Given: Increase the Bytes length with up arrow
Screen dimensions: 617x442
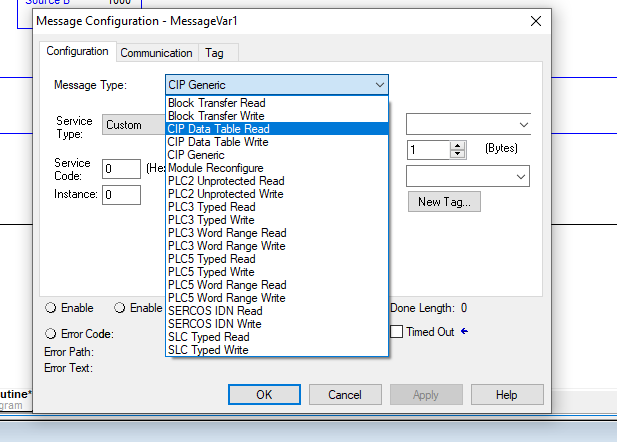Looking at the screenshot, I should (457, 146).
